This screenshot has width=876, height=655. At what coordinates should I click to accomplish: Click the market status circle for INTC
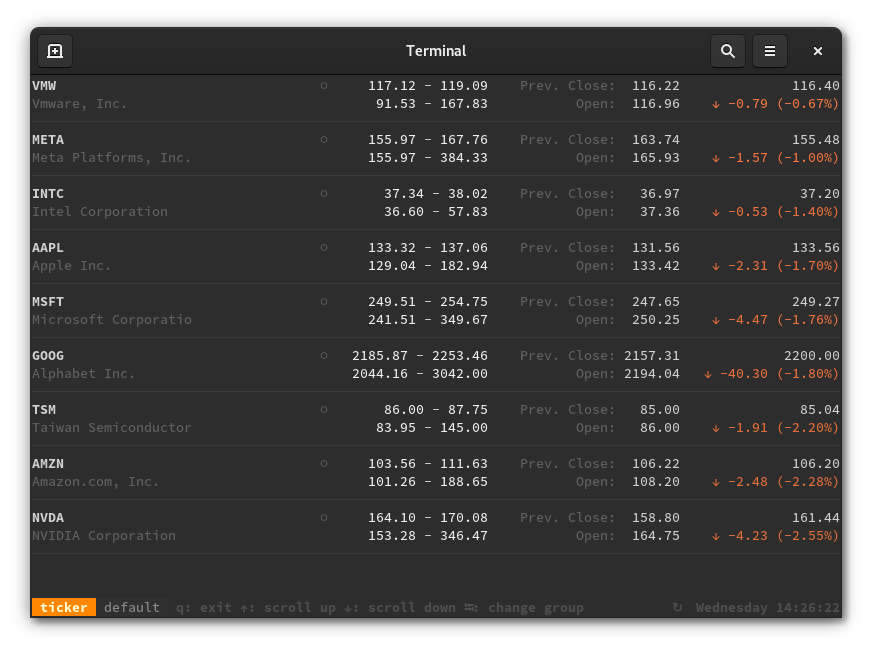click(x=324, y=193)
